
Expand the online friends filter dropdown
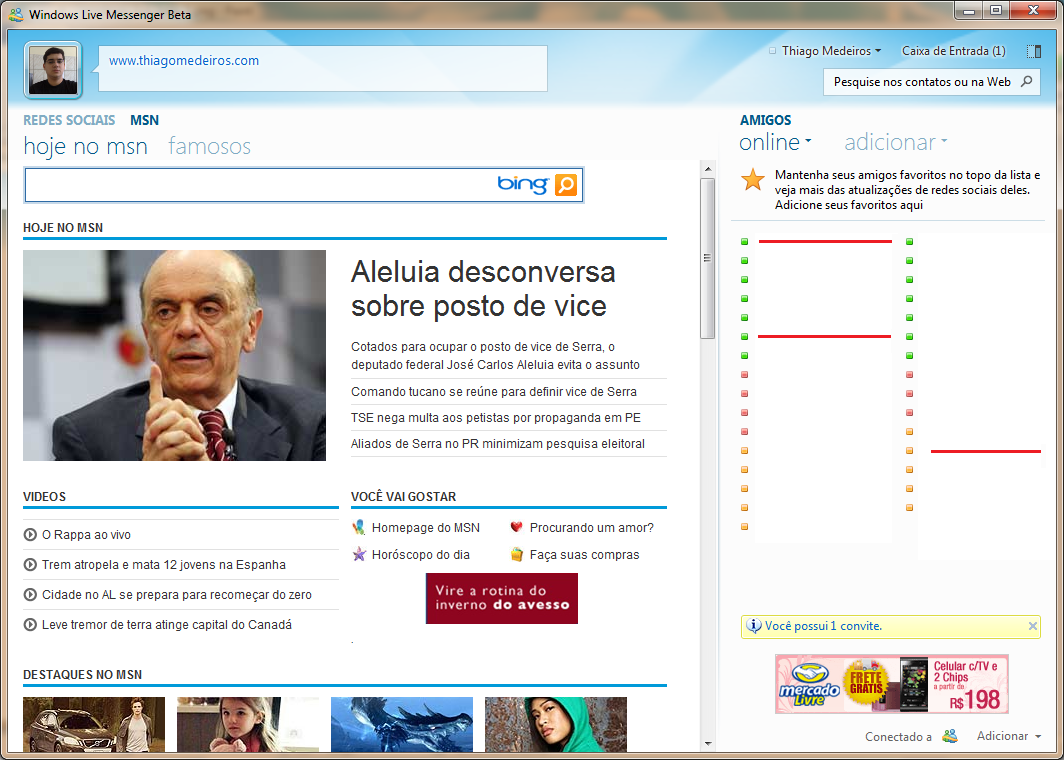(775, 142)
